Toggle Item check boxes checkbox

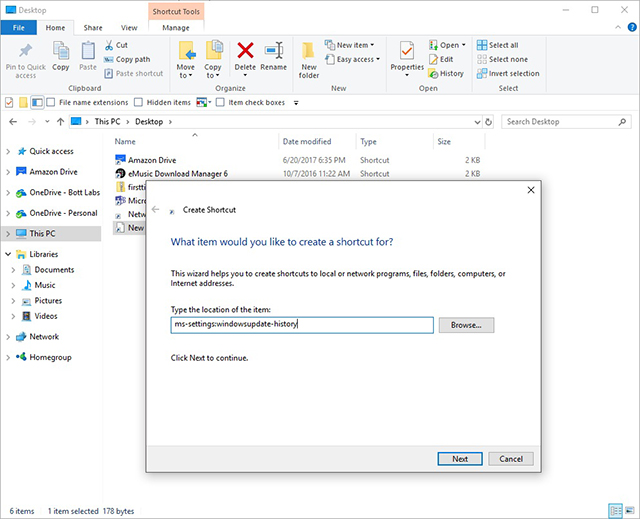pos(220,102)
